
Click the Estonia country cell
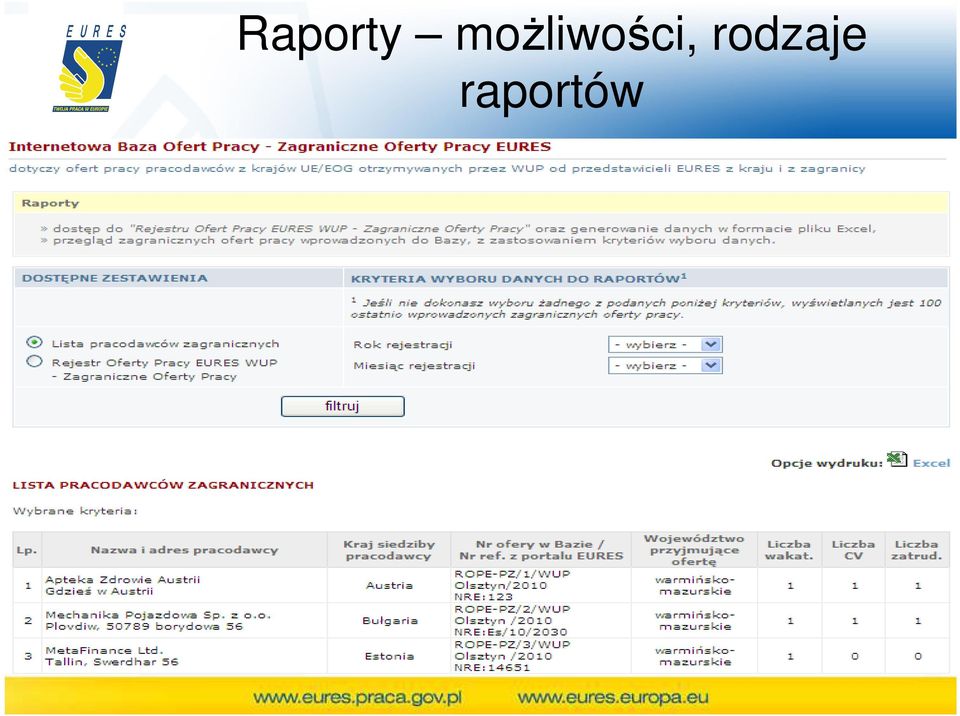tap(389, 656)
